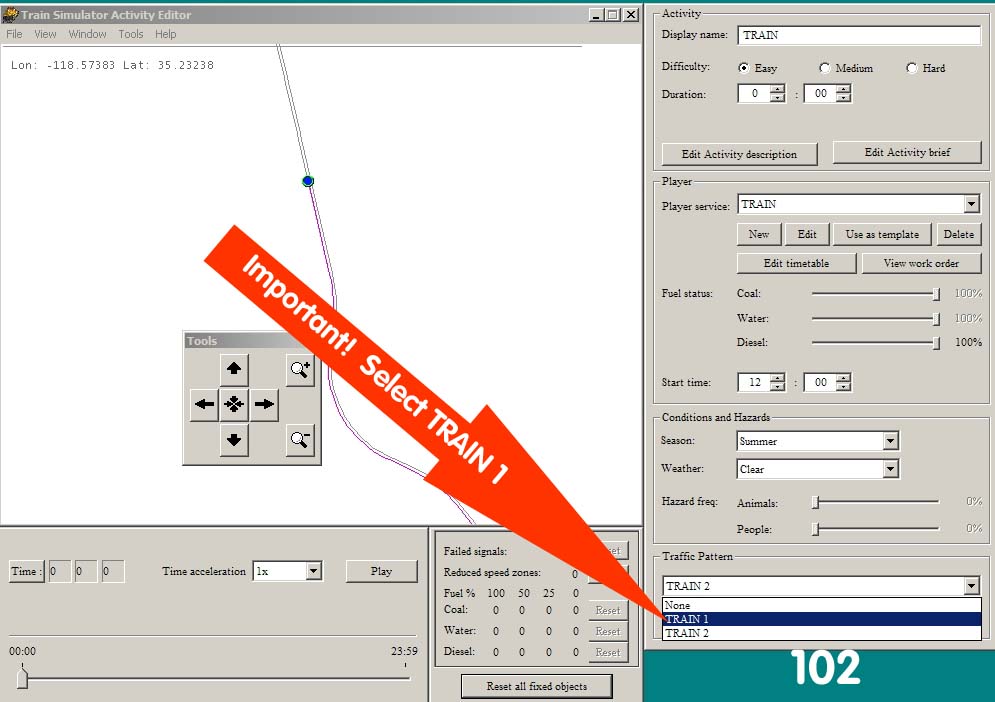Decrease the Start time hour spinner

(x=778, y=387)
